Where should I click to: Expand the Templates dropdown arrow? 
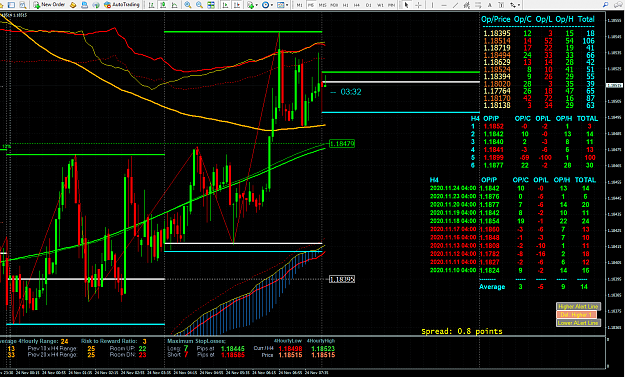tap(287, 5)
